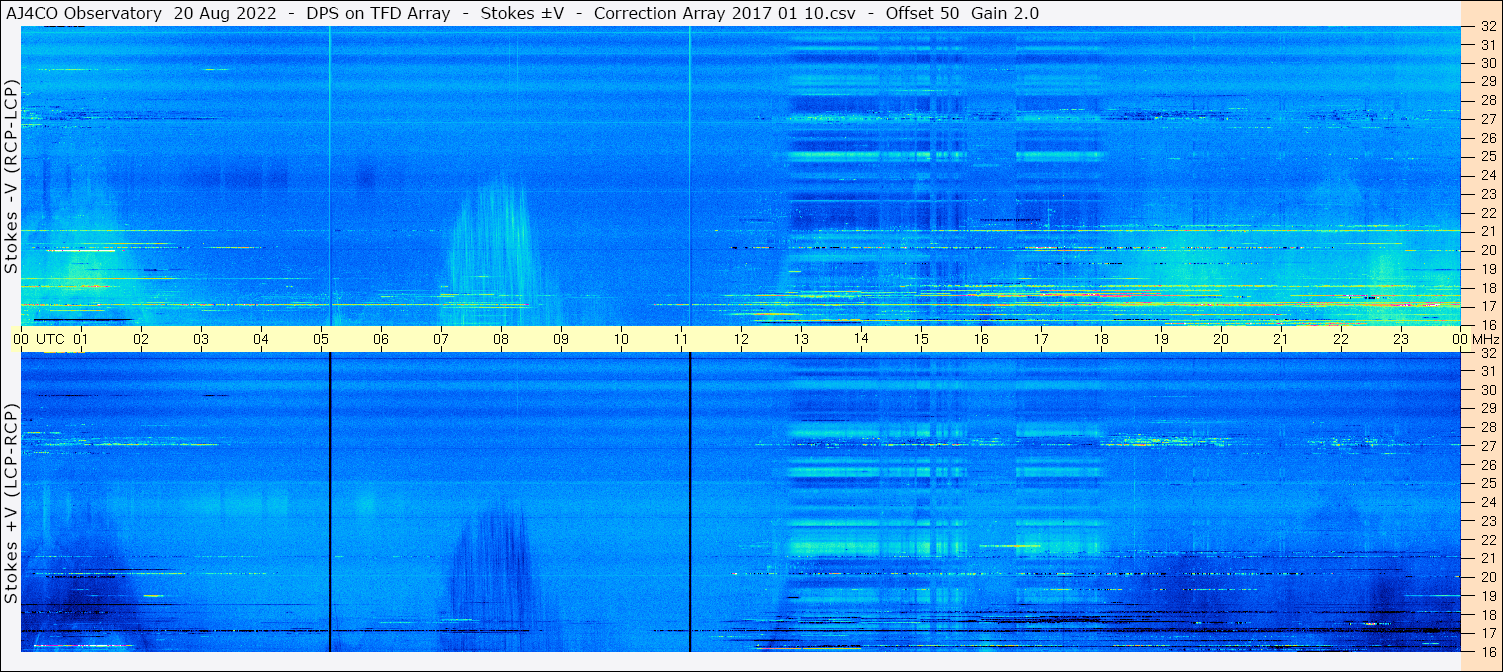Click the "Stokes +V (LCP-RCP)" axis label

click(11, 503)
